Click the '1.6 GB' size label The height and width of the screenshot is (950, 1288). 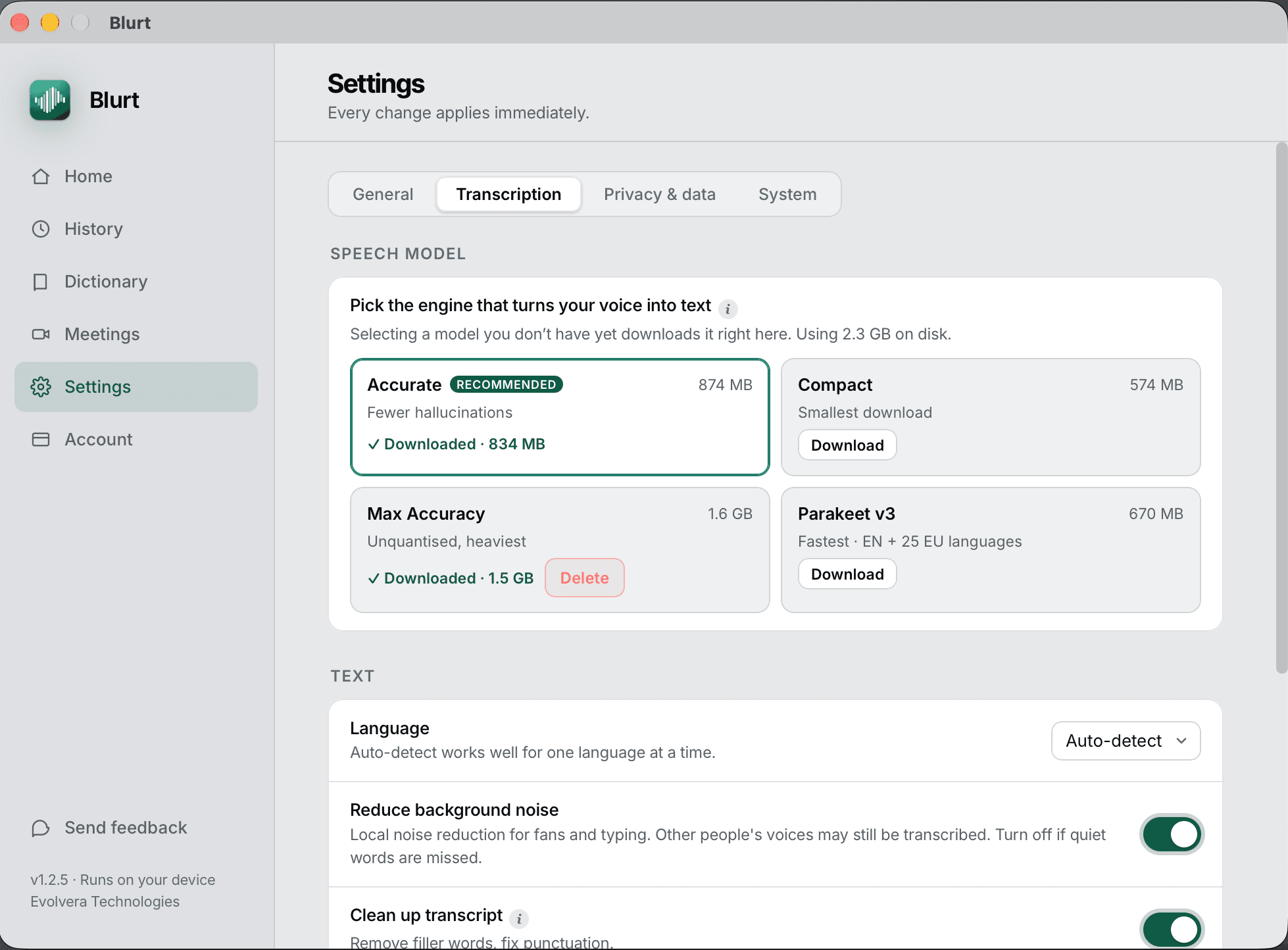click(730, 514)
